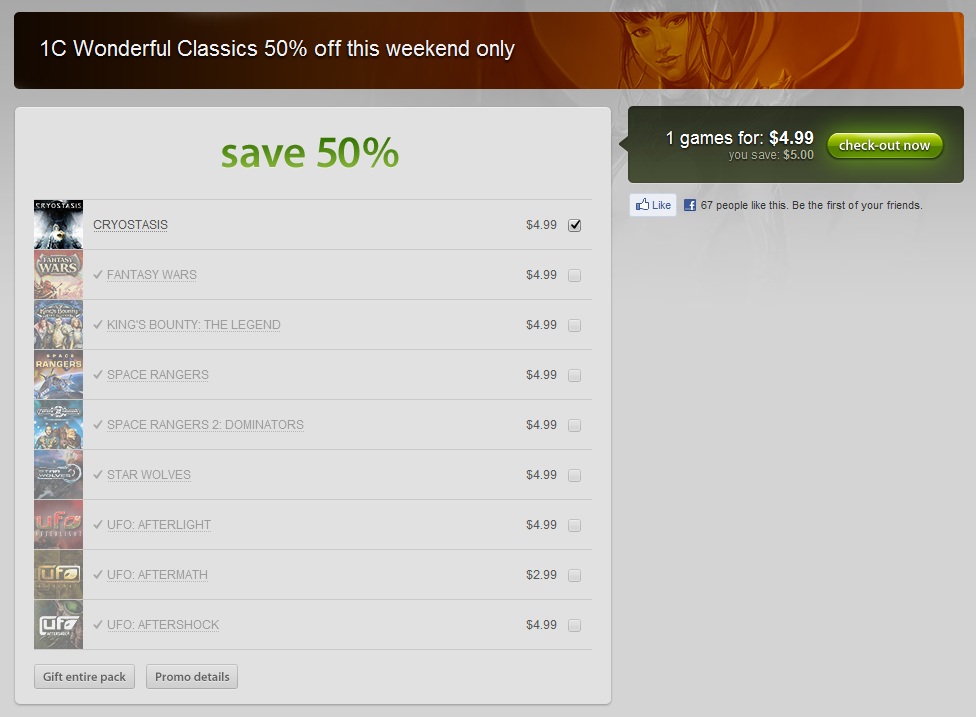Check the Space Rangers 2: Dominators box
The width and height of the screenshot is (976, 717).
point(575,425)
